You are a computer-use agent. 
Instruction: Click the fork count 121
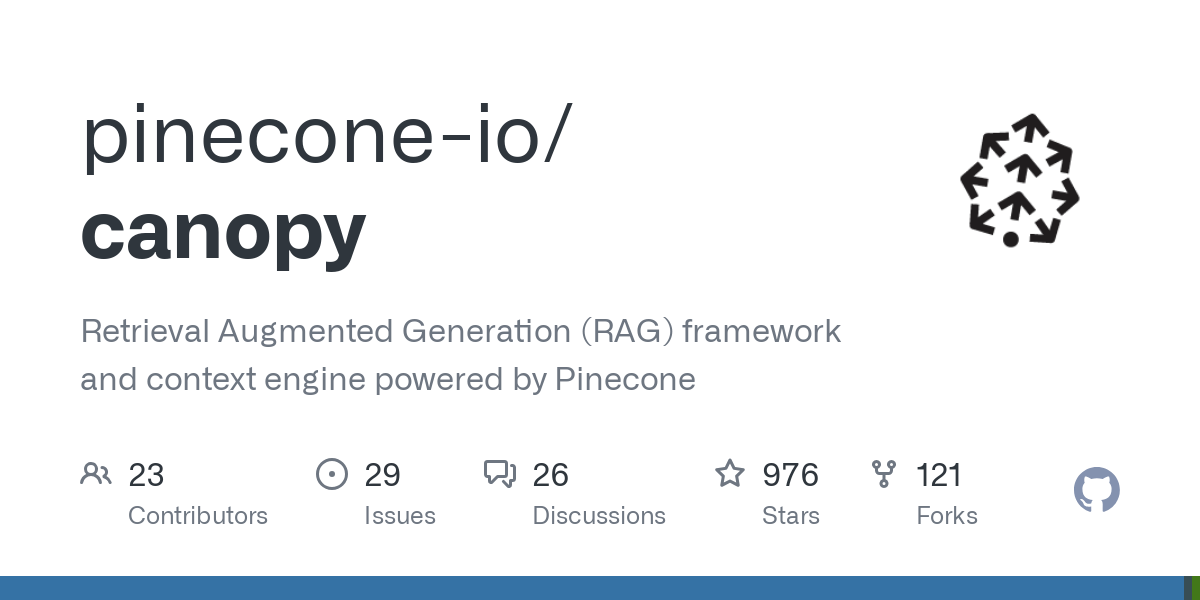tap(939, 475)
